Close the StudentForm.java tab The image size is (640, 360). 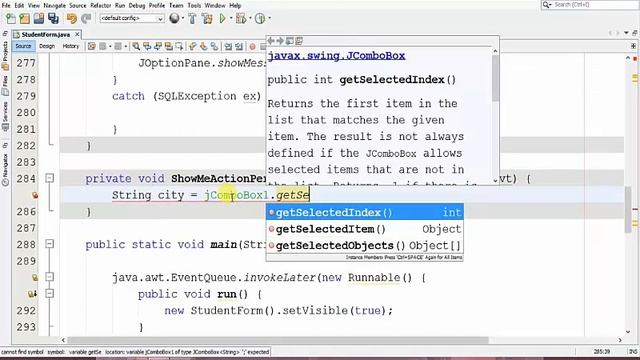click(x=77, y=34)
